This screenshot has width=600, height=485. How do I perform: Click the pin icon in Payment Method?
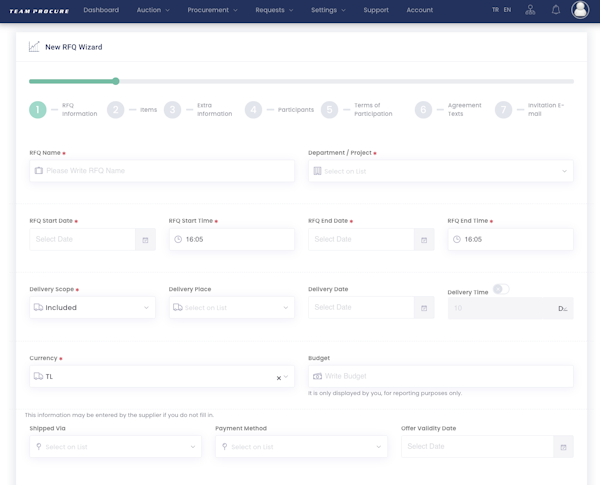point(225,446)
